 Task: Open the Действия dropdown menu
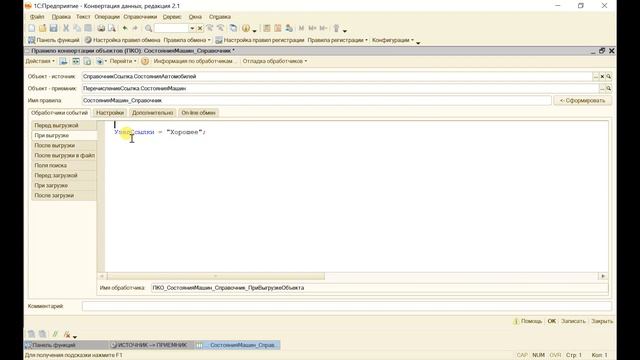point(40,61)
